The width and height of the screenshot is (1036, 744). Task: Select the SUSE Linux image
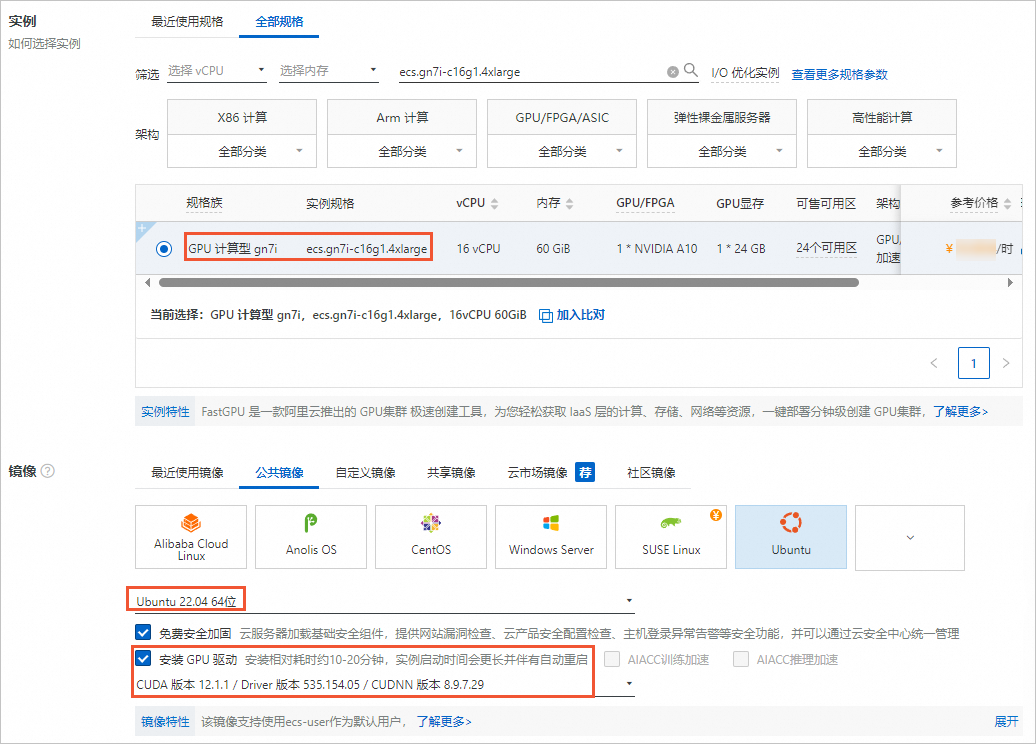tap(671, 537)
